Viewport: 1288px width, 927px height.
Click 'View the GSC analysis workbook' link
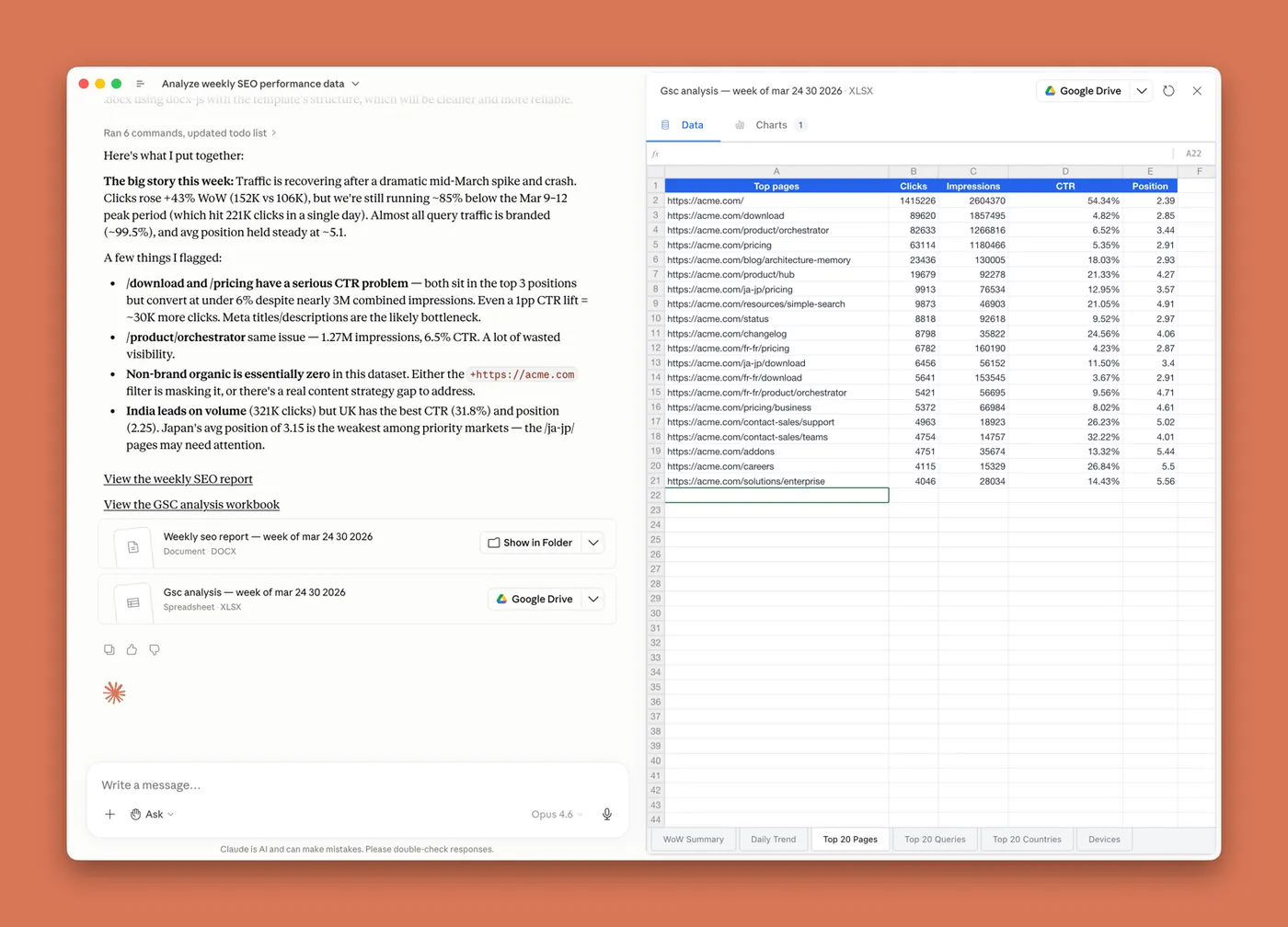(191, 505)
